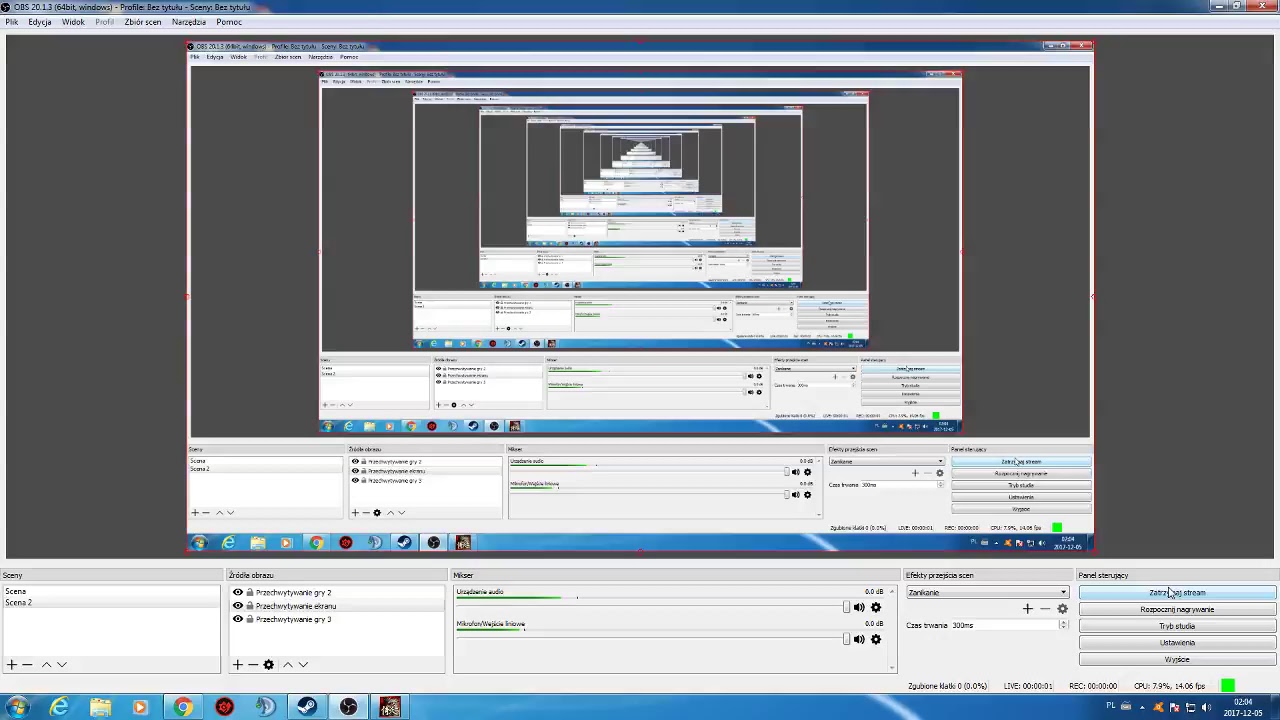1280x720 pixels.
Task: Select Scena 2 in the scenes list
Action: [110, 603]
